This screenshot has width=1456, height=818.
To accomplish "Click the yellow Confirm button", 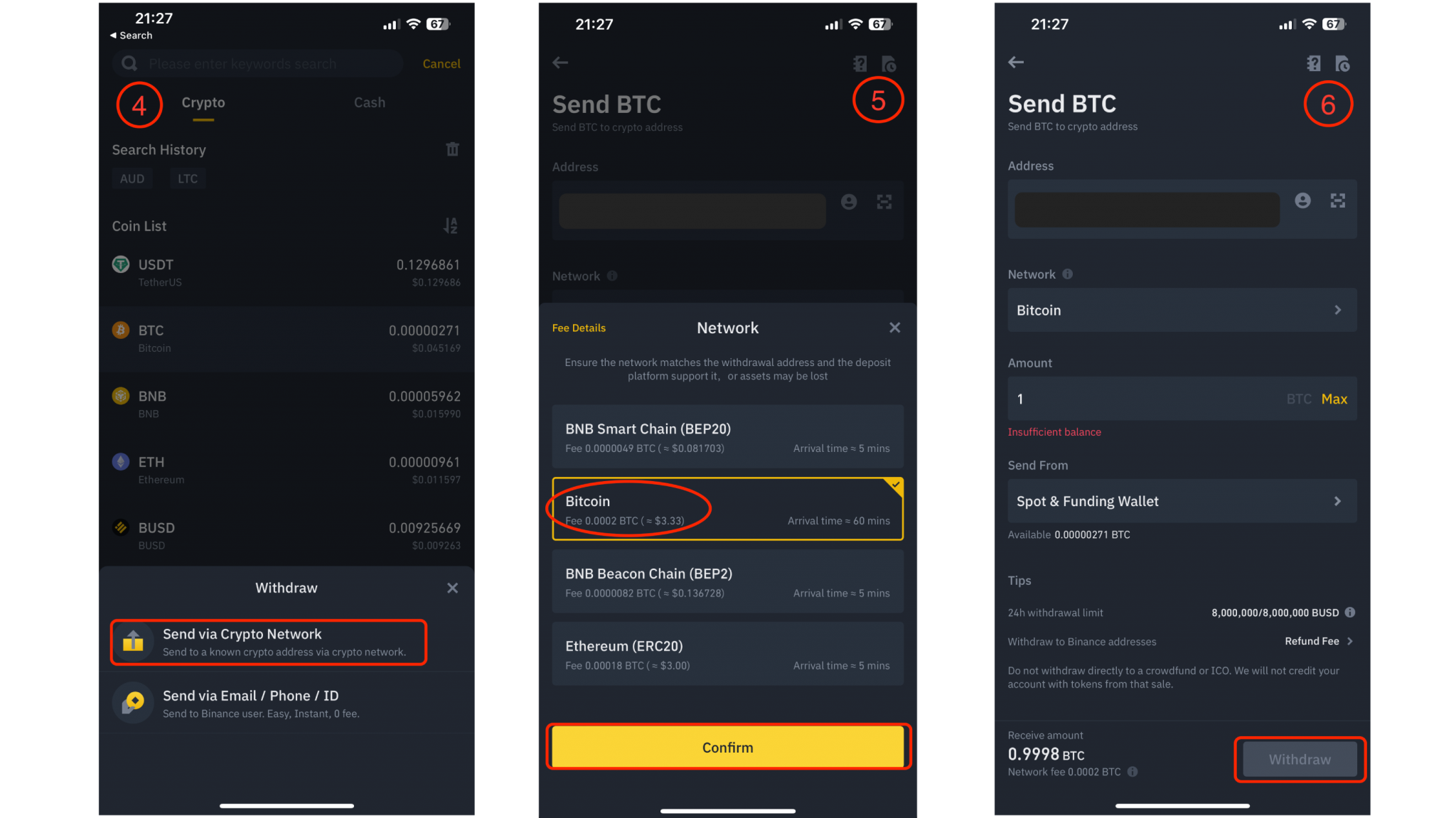I will pos(727,748).
